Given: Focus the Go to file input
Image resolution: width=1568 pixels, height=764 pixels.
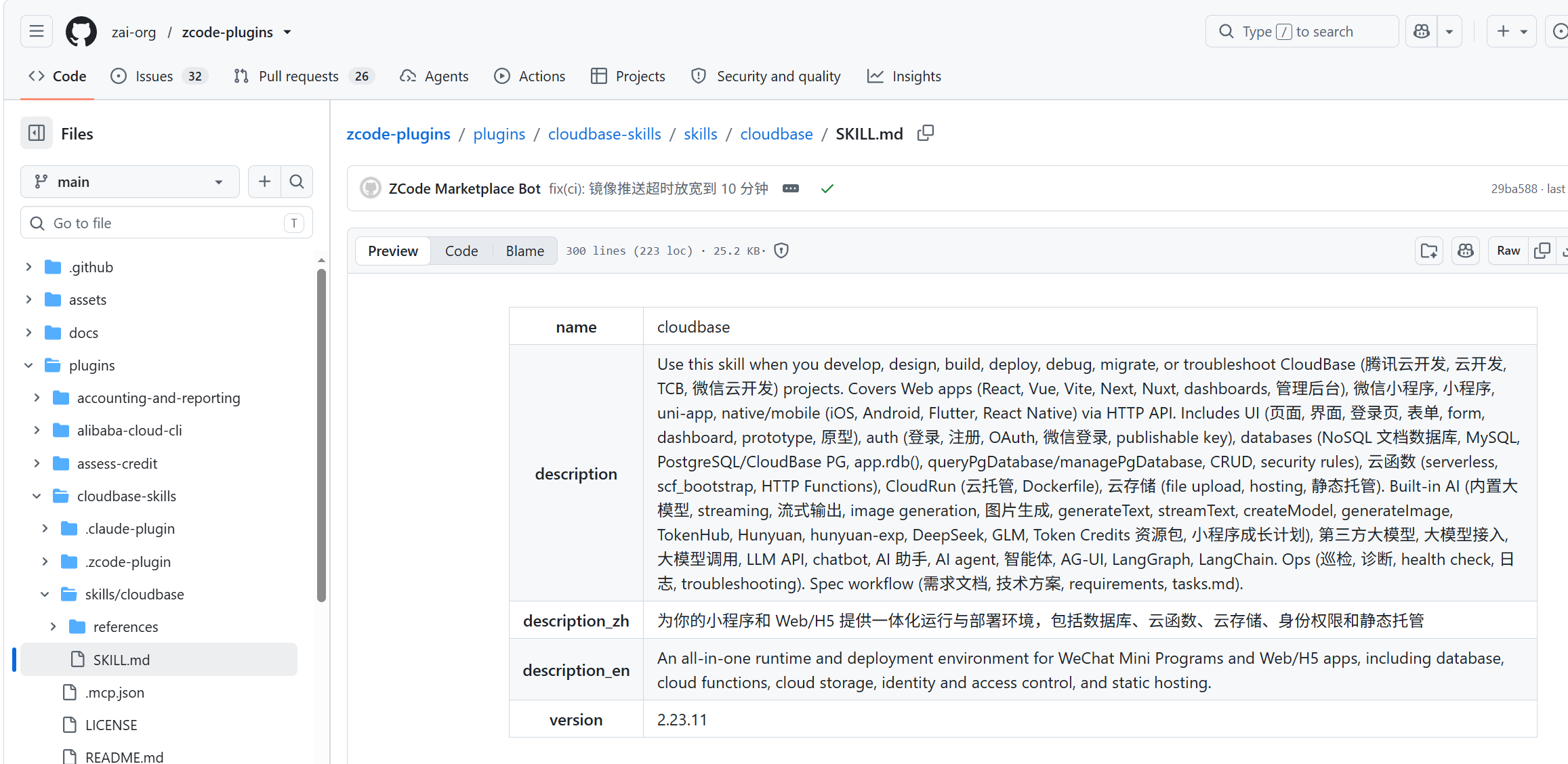Looking at the screenshot, I should (x=167, y=223).
